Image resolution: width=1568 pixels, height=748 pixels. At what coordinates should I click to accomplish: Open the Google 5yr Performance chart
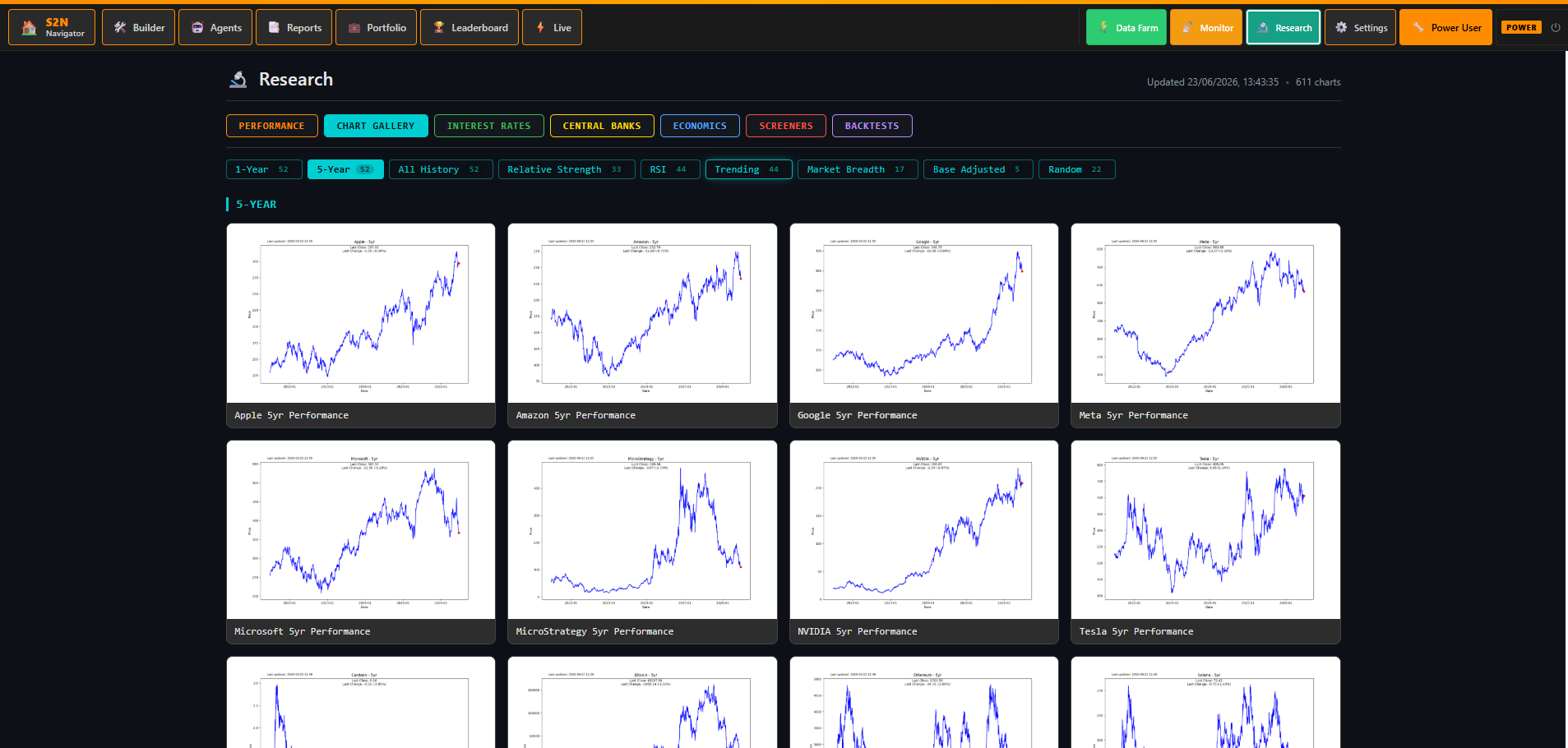(x=924, y=326)
